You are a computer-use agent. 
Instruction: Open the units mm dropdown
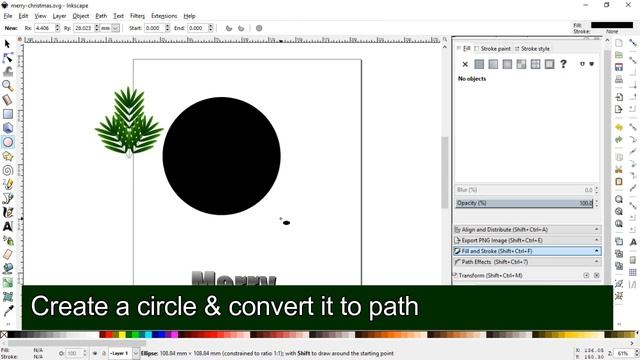point(116,28)
